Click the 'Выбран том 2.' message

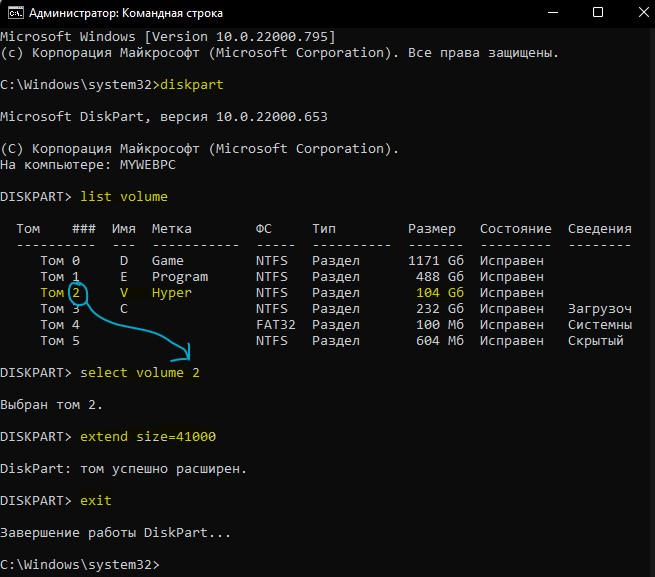[51, 405]
